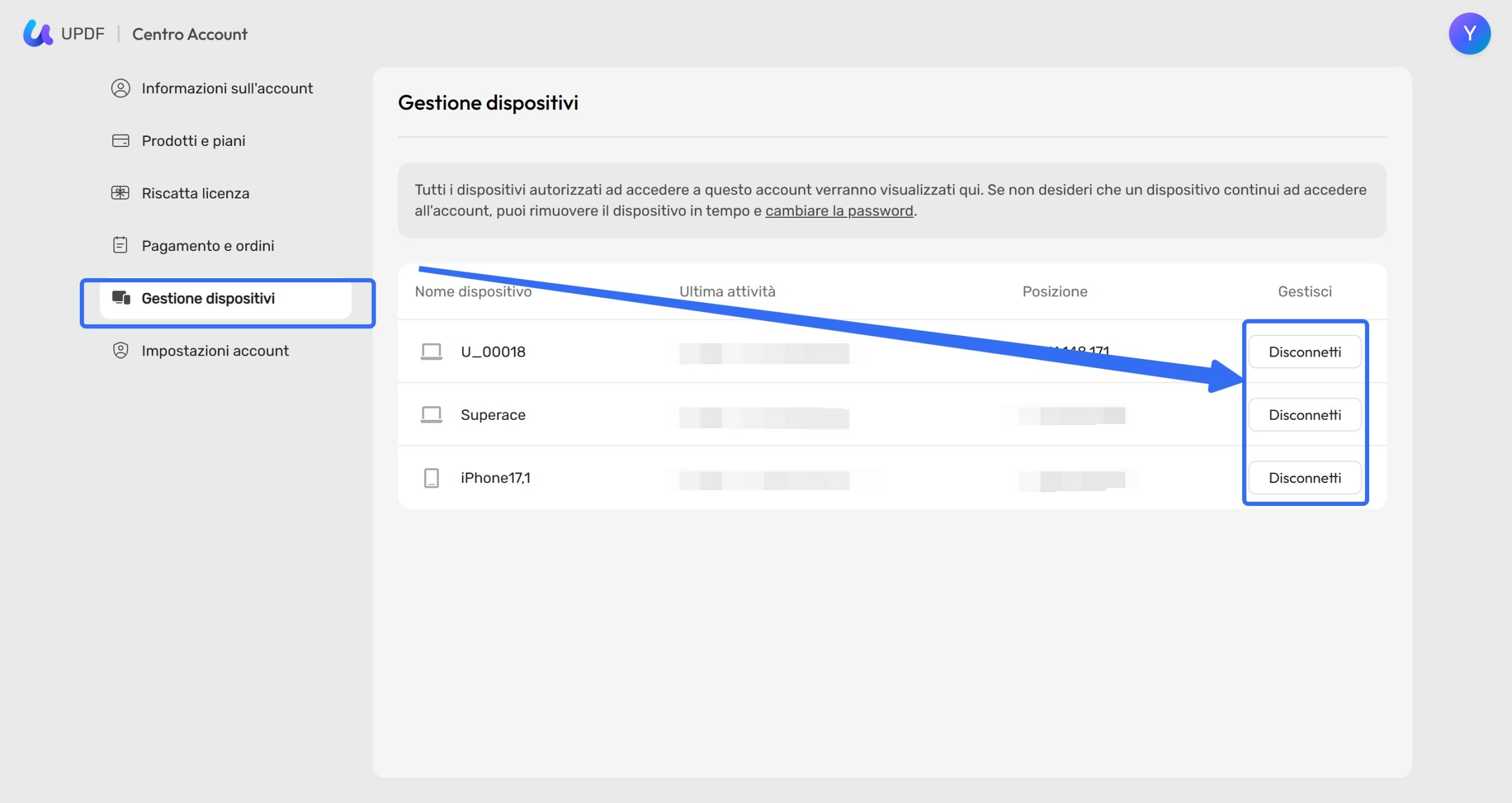Image resolution: width=1512 pixels, height=803 pixels.
Task: Click the Gestione dispositivi page heading
Action: (x=488, y=103)
